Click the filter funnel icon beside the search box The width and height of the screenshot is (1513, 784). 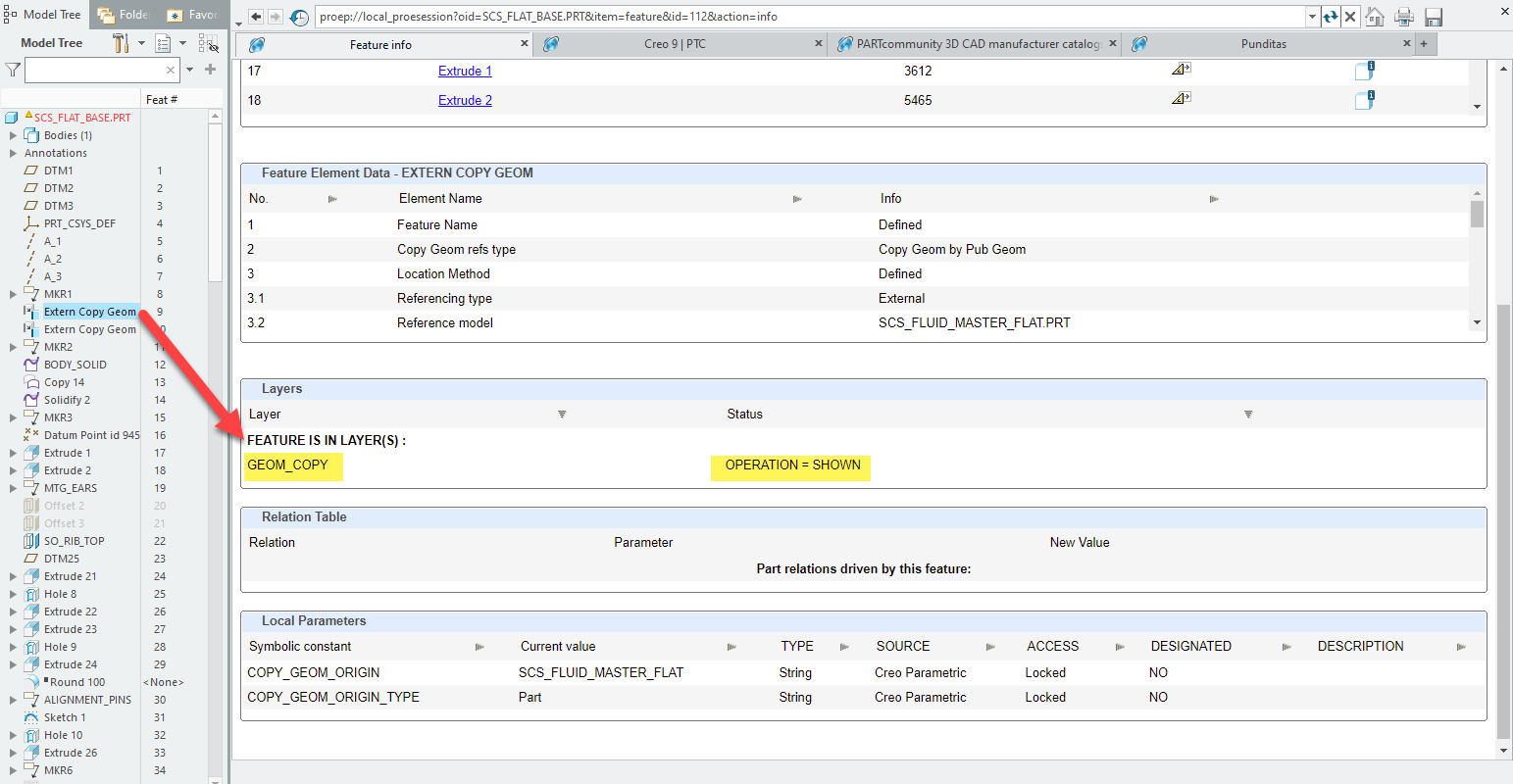[x=13, y=70]
